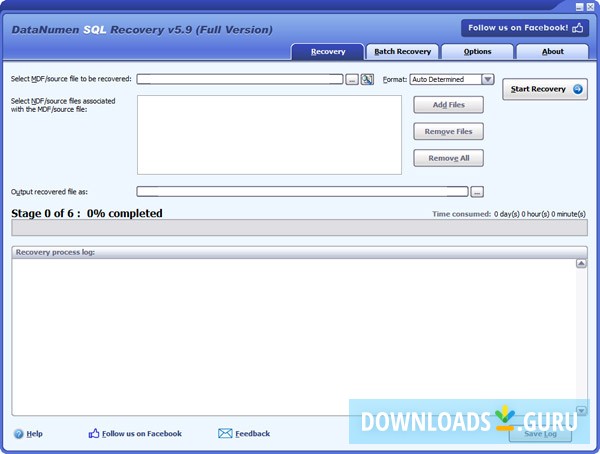Switch to the Recovery tab
This screenshot has height=454, width=600.
[328, 52]
